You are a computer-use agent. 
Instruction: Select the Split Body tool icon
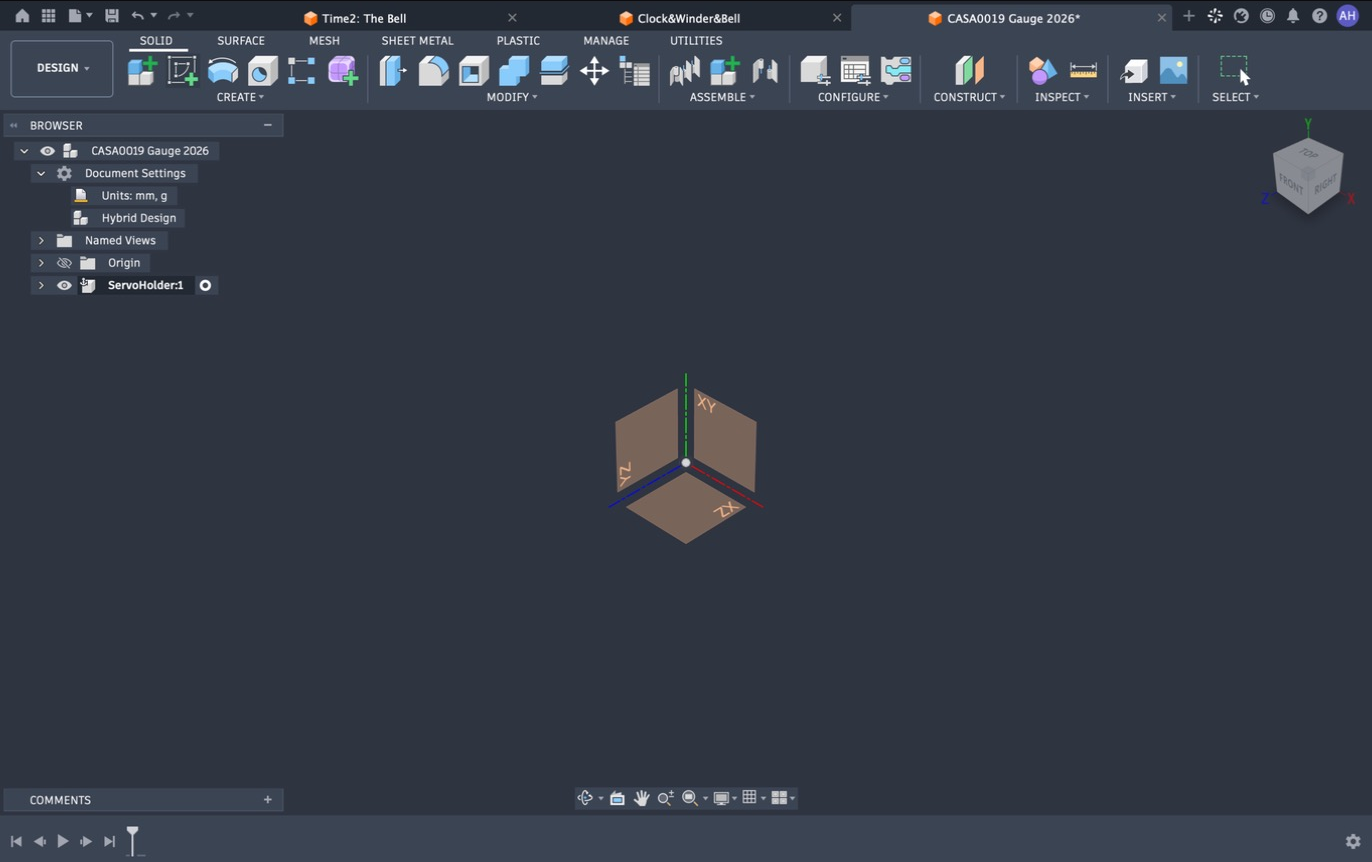[553, 70]
